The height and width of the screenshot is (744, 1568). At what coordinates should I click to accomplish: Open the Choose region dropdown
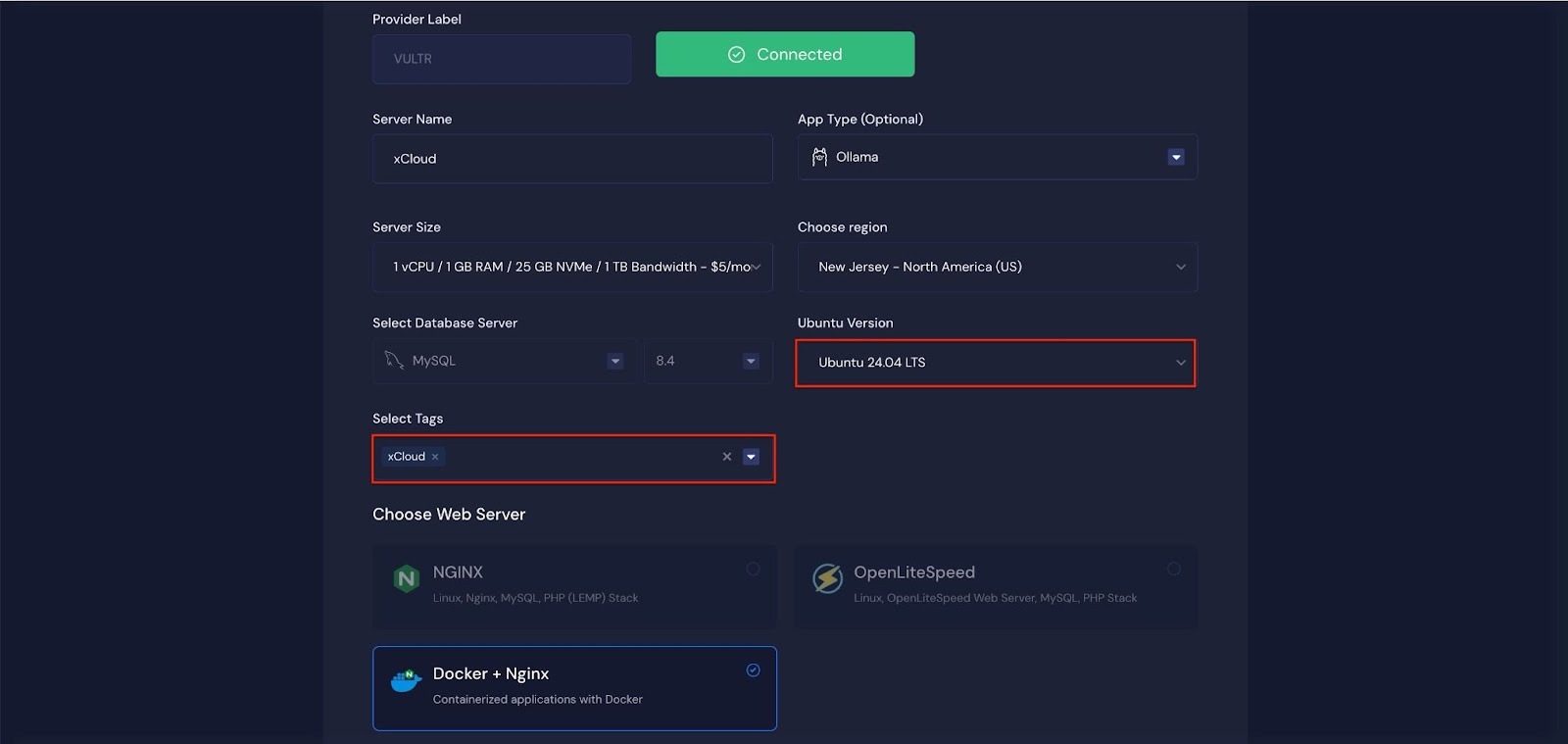pos(1180,268)
